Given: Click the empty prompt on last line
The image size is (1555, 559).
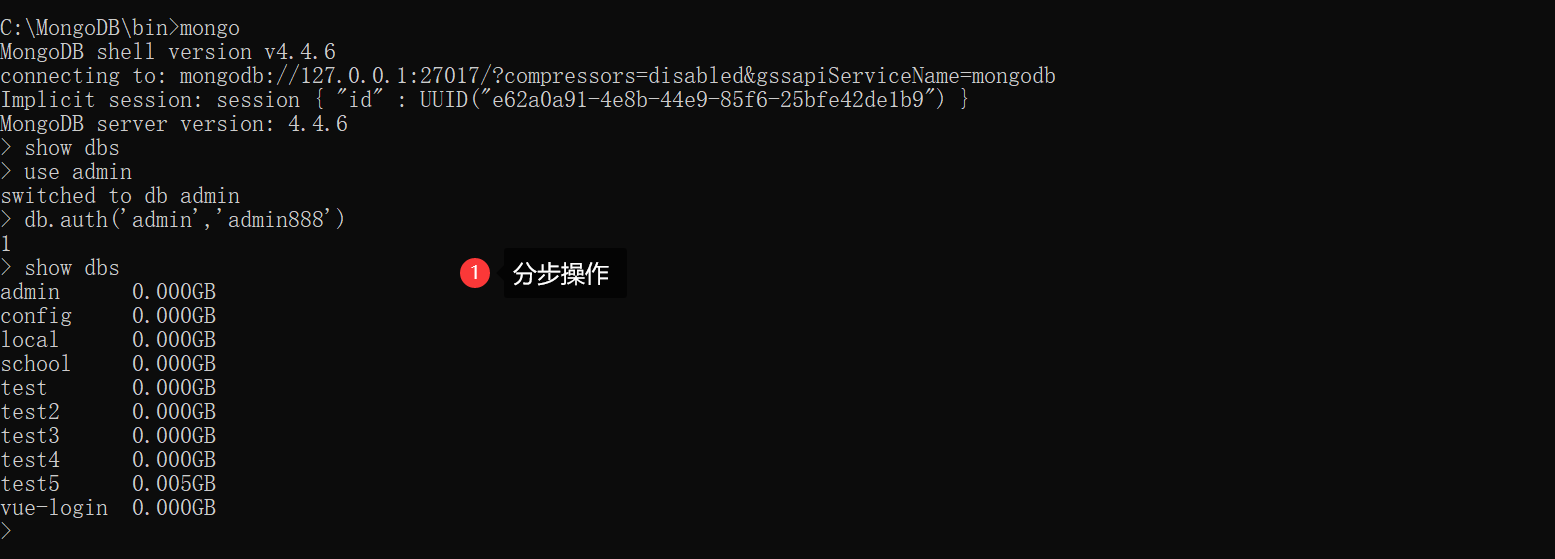Looking at the screenshot, I should [x=6, y=532].
